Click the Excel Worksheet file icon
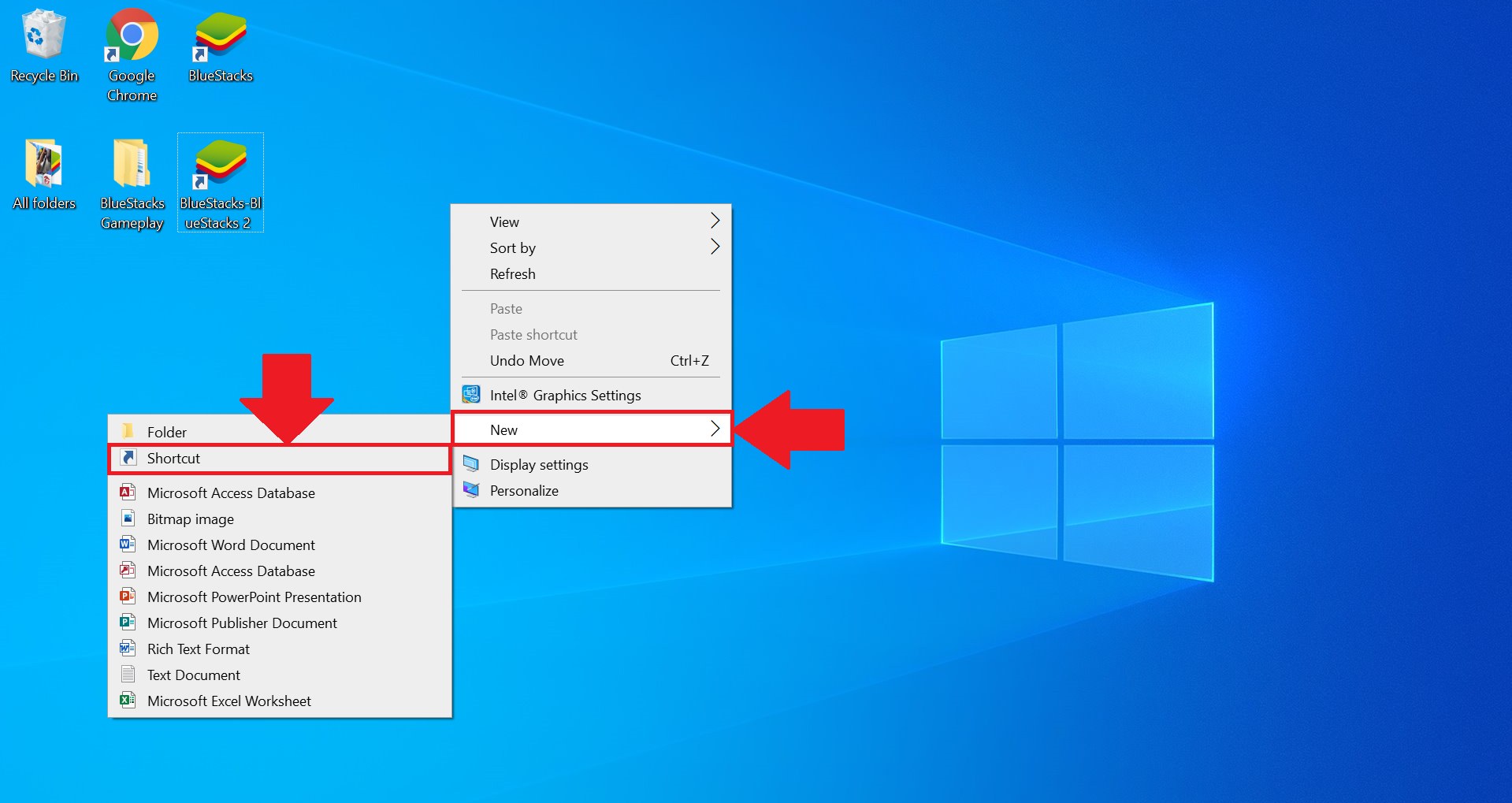The image size is (1512, 803). coord(128,701)
